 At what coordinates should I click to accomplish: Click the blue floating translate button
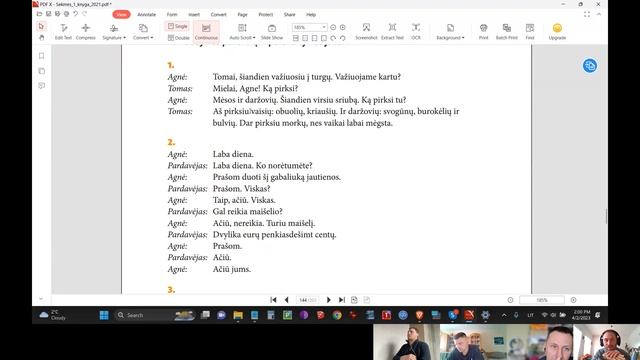point(590,65)
